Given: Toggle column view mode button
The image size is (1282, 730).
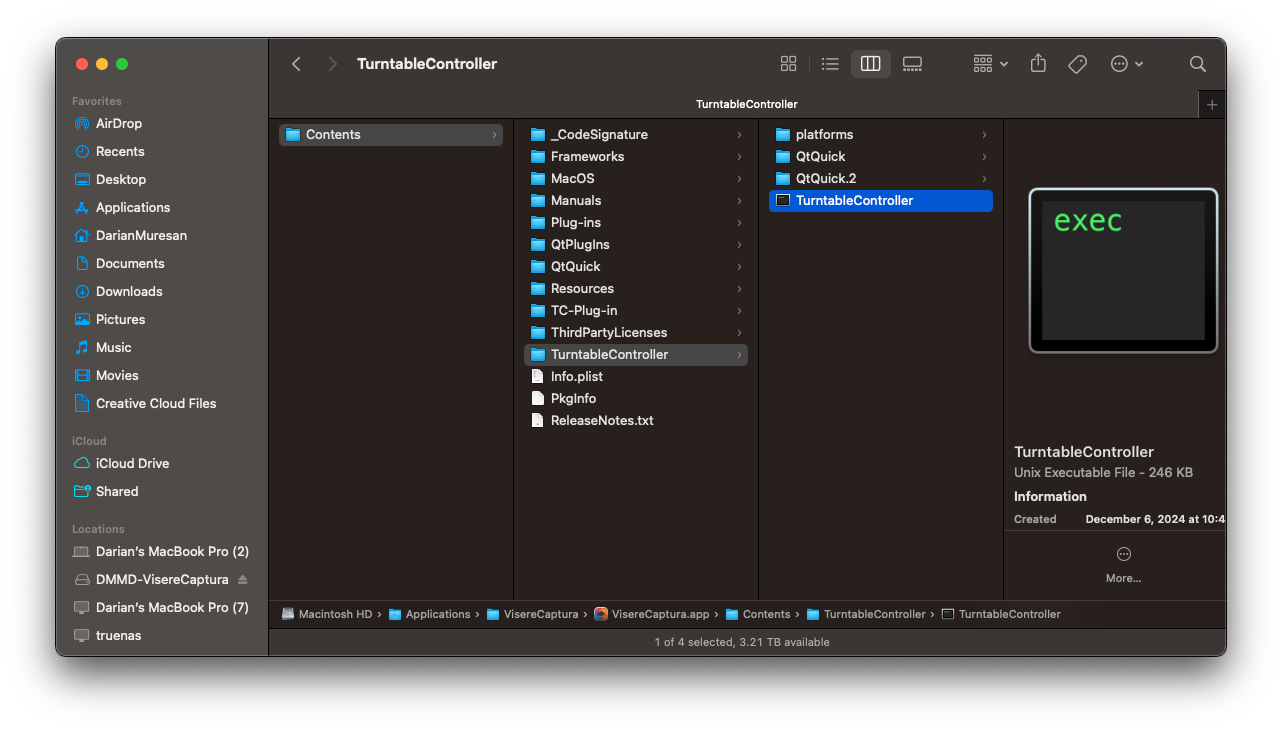Looking at the screenshot, I should pyautogui.click(x=870, y=64).
